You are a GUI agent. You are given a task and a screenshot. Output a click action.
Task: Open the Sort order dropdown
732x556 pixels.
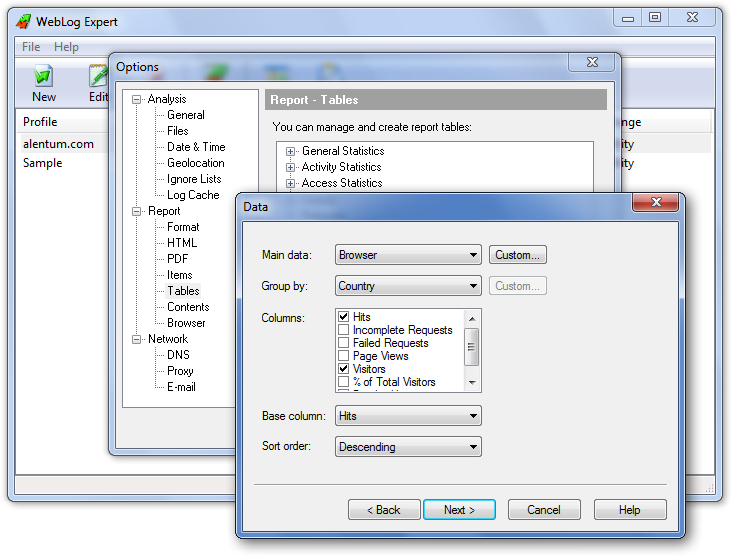(408, 447)
